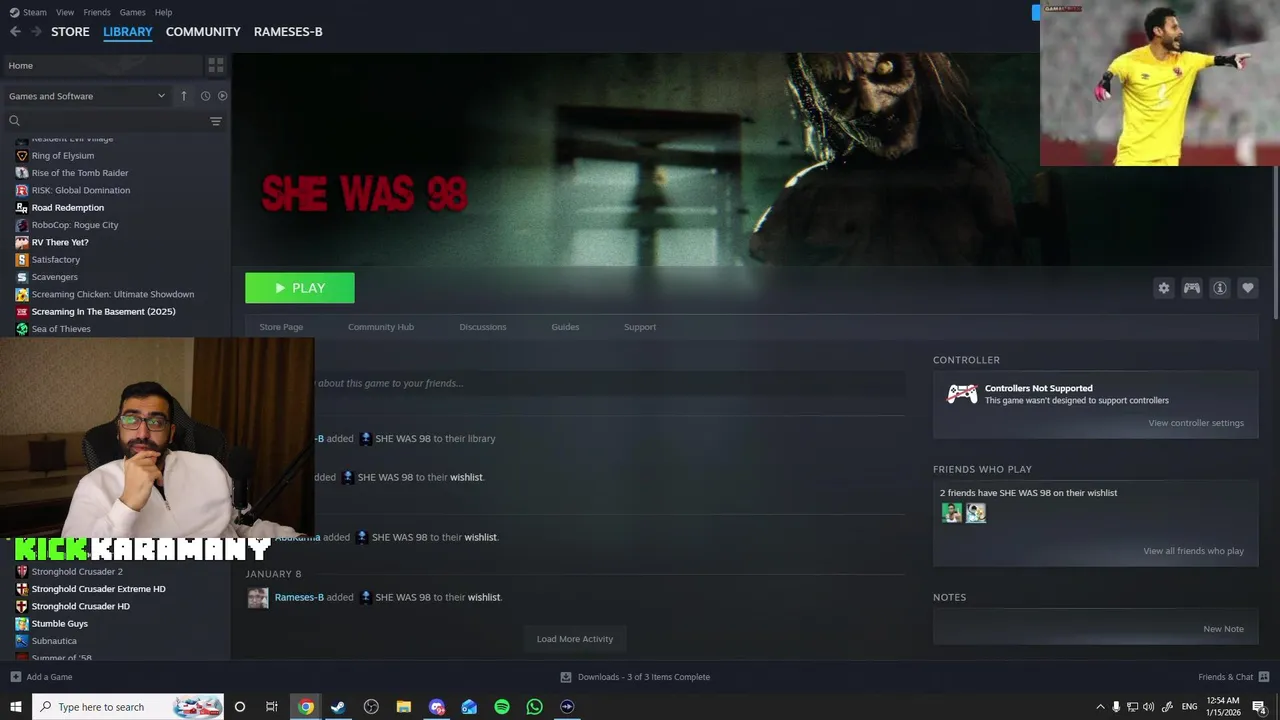Click first friend avatar in Friends Who Play
This screenshot has height=720, width=1280.
click(952, 513)
